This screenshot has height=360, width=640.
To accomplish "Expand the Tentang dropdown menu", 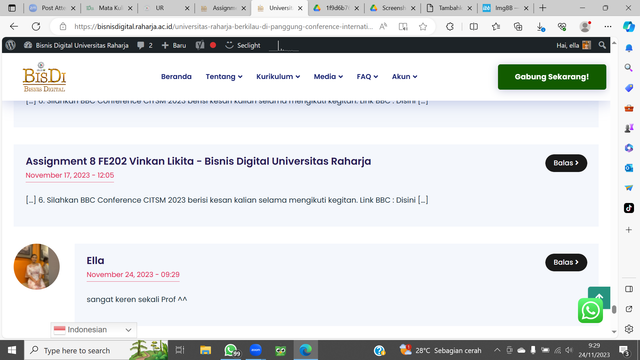I will [x=224, y=77].
